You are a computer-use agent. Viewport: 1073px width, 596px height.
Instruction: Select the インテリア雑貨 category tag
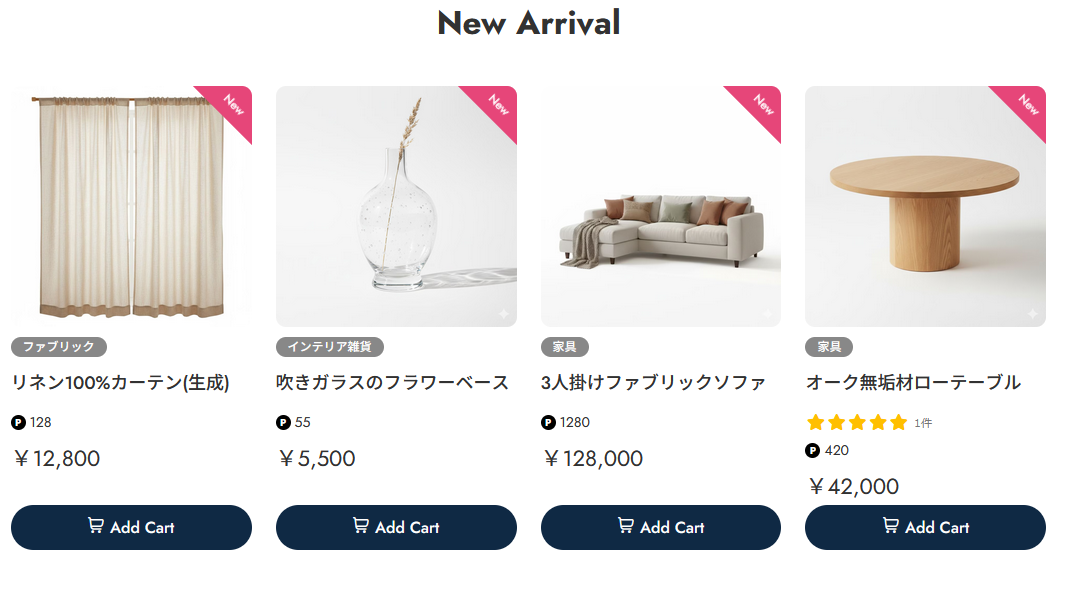(x=330, y=347)
